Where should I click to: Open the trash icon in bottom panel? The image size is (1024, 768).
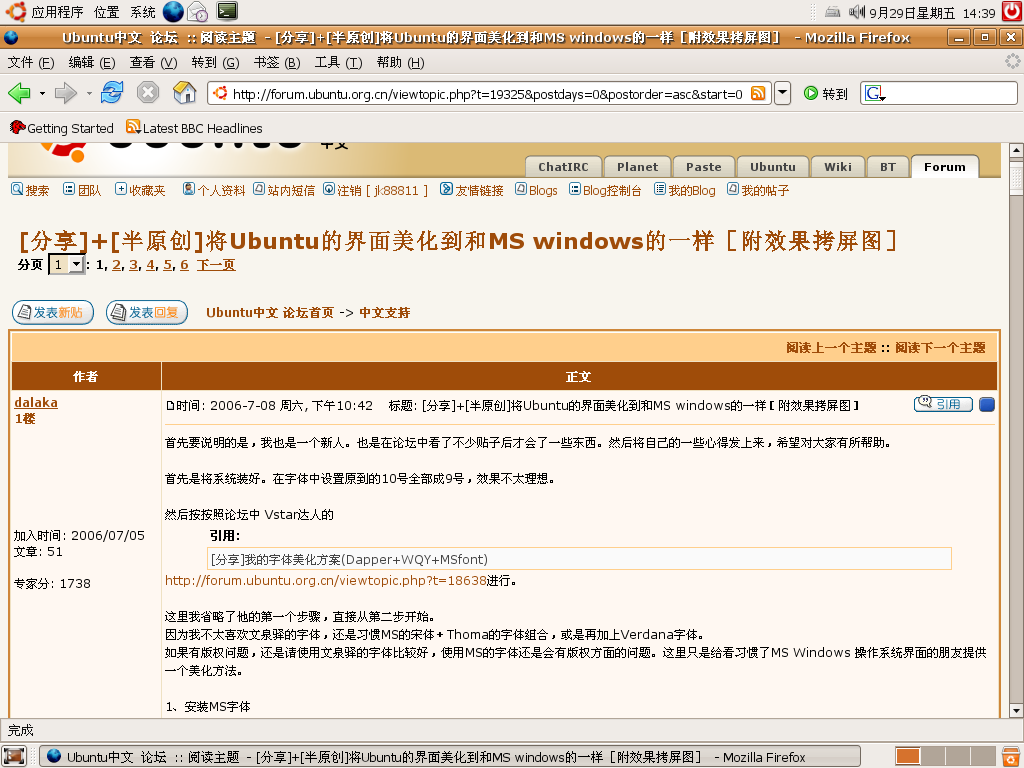[1010, 756]
